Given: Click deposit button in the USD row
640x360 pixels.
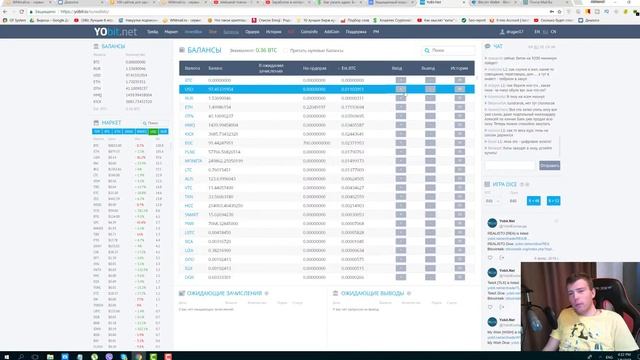Looking at the screenshot, I should tap(401, 89).
